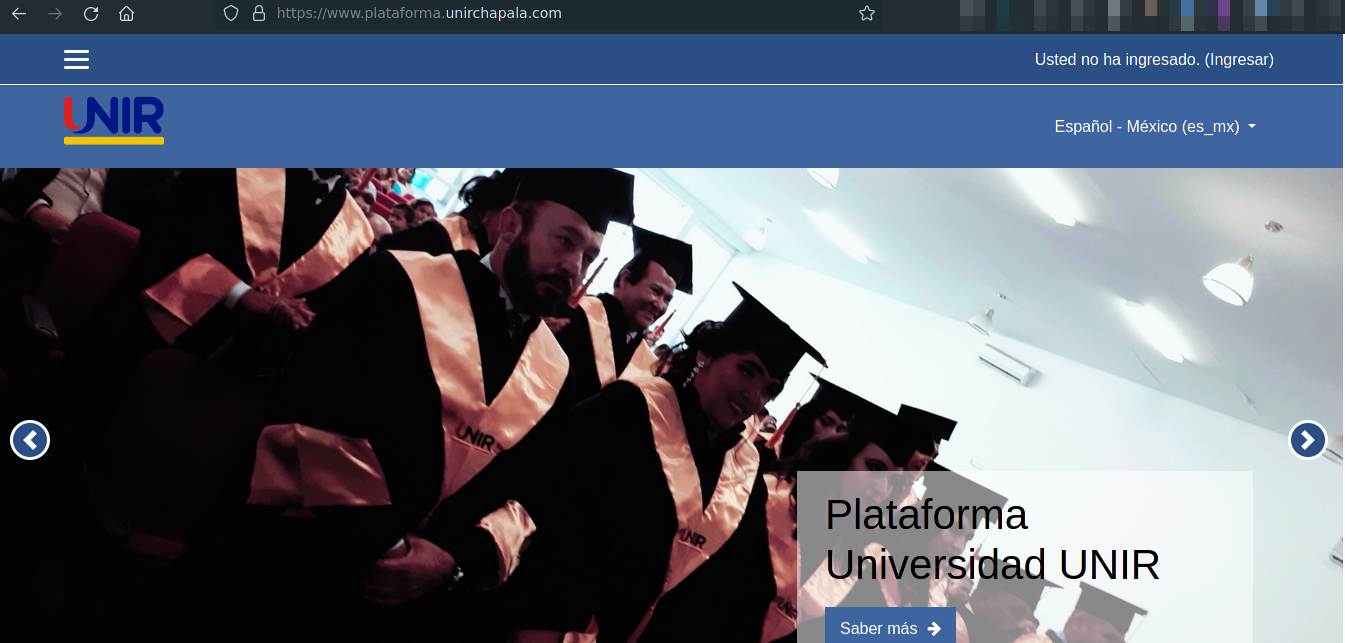
Task: Bookmark this page with the star
Action: coord(867,13)
